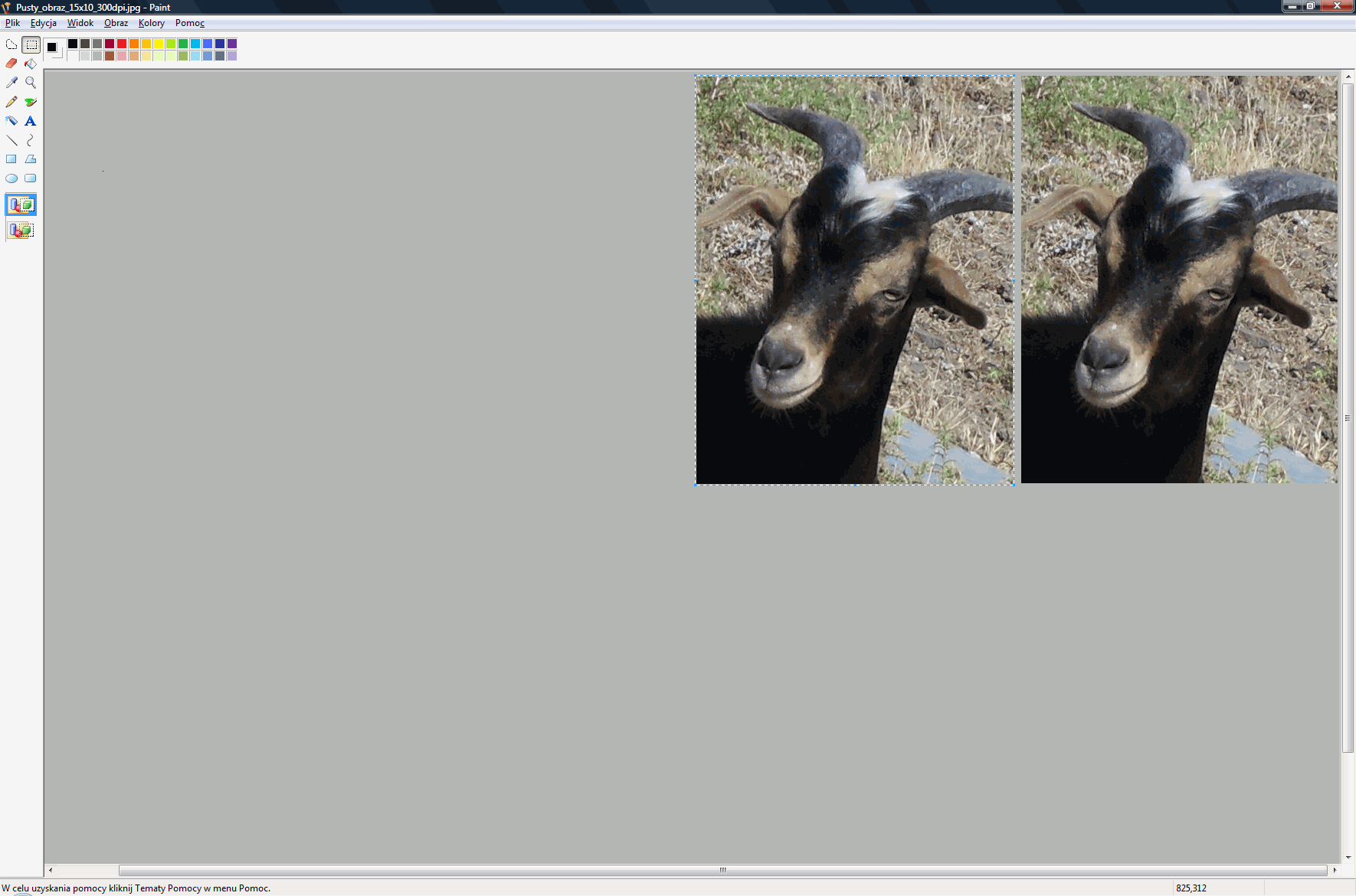Pick the red color swatch
The image size is (1356, 896).
(x=122, y=44)
